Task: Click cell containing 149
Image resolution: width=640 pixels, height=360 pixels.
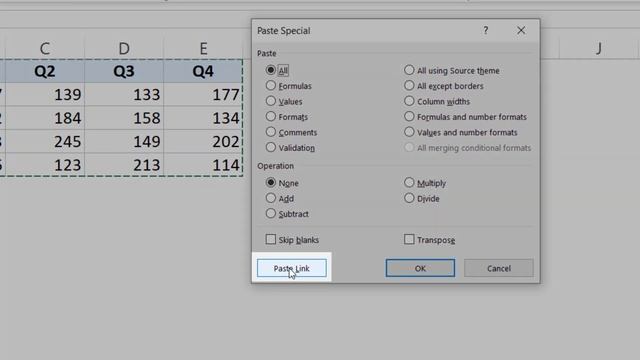Action: [124, 142]
